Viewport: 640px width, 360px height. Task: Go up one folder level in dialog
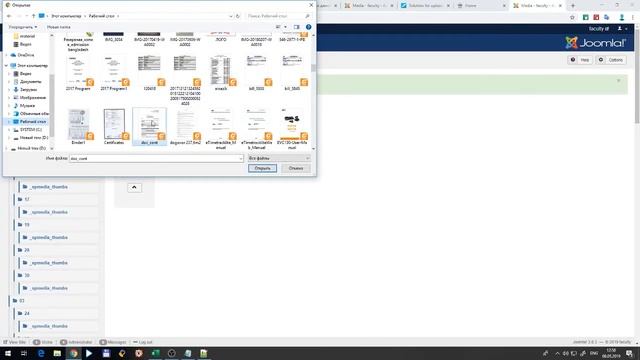tap(34, 16)
